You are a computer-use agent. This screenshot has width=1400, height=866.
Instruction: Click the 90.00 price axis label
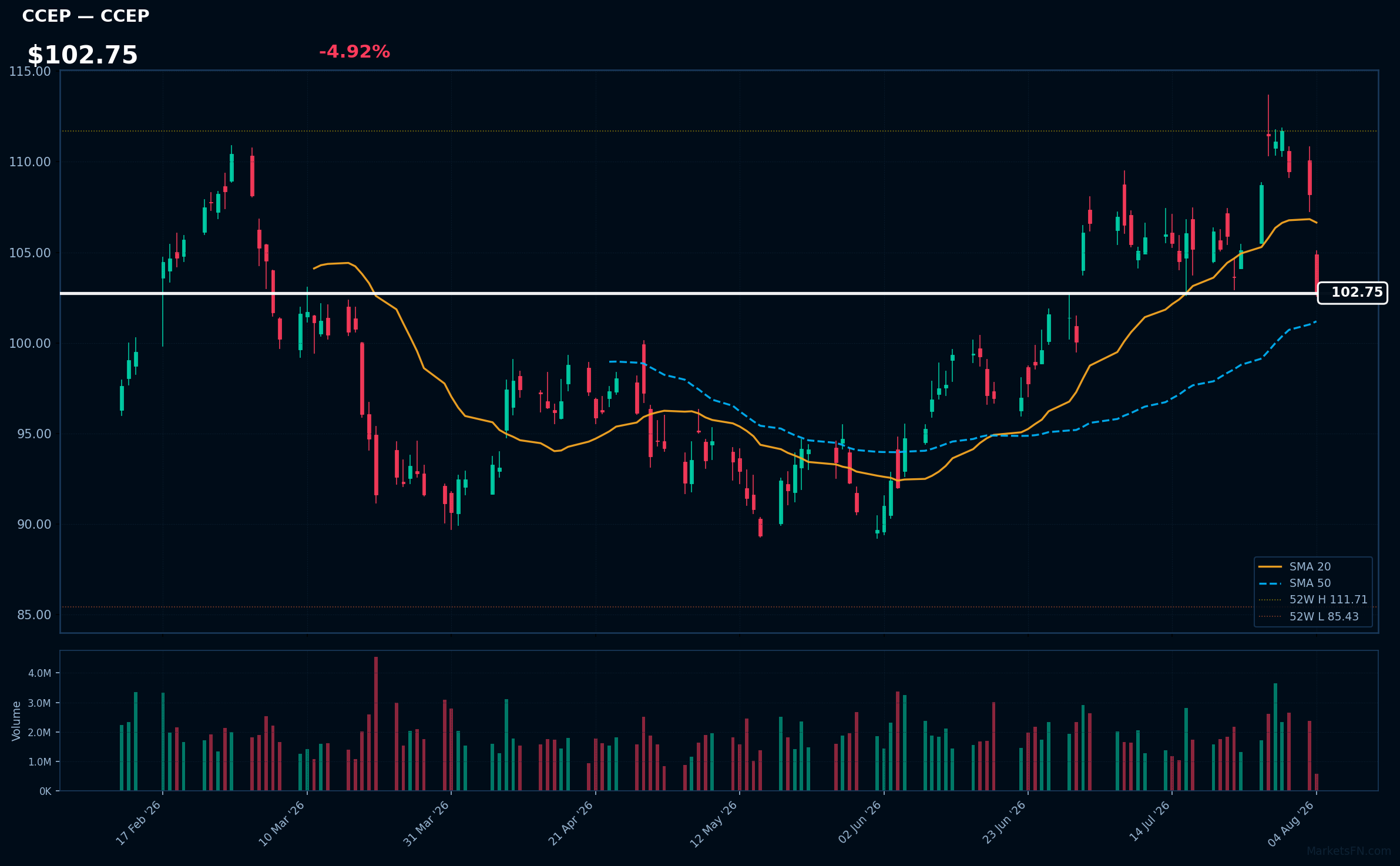[x=34, y=525]
